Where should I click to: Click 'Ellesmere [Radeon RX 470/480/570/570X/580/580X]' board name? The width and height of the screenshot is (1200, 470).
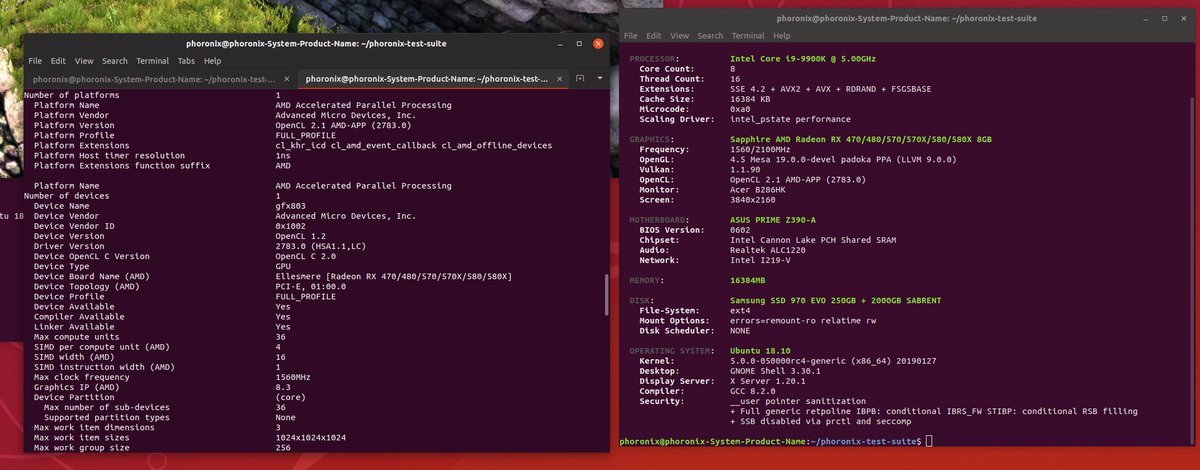coord(393,276)
